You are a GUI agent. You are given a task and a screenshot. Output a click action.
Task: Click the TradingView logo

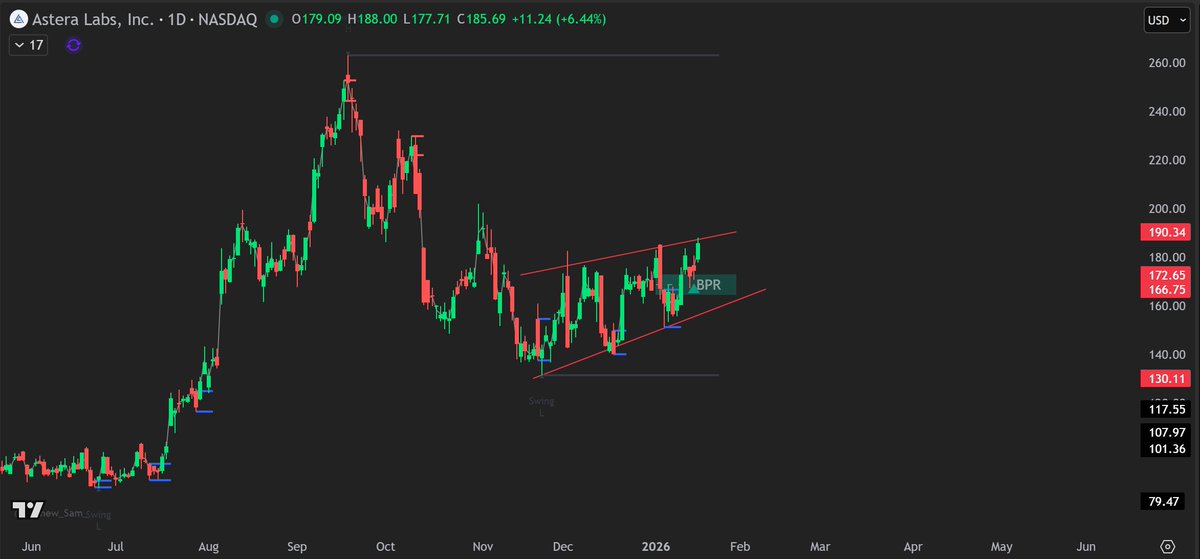(x=28, y=509)
